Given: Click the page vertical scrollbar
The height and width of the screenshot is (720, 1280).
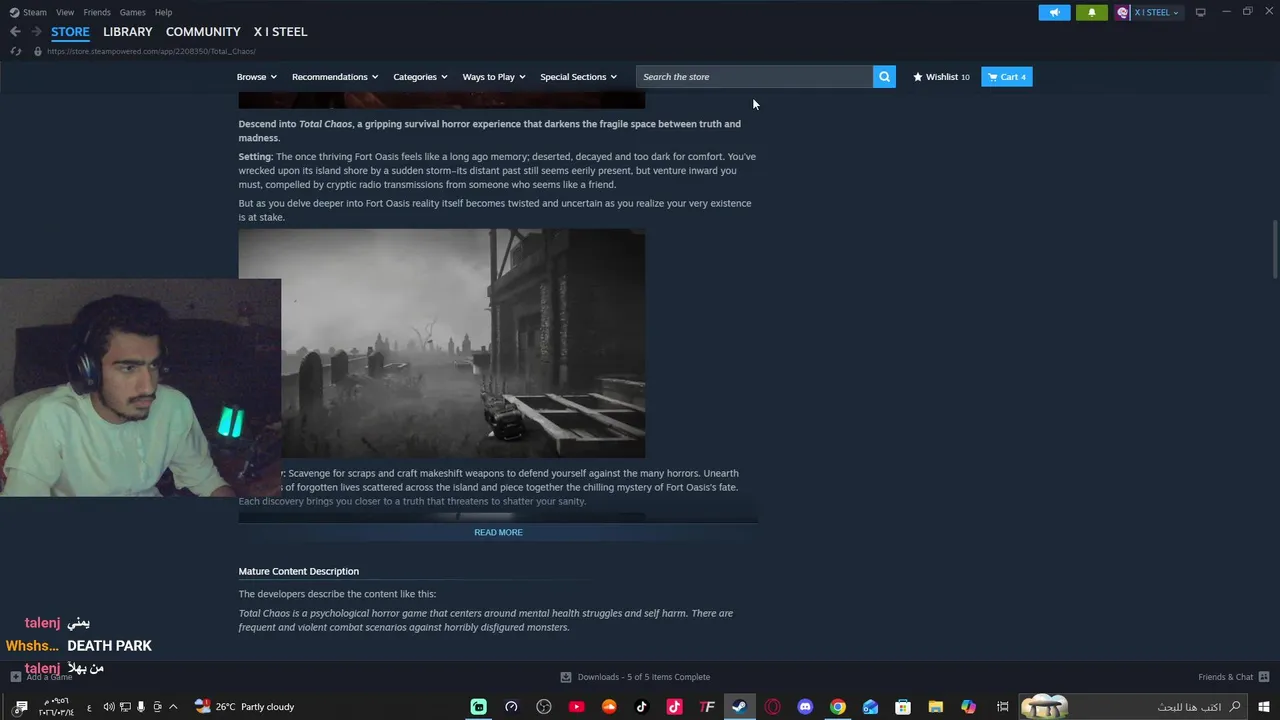Looking at the screenshot, I should [x=1275, y=250].
